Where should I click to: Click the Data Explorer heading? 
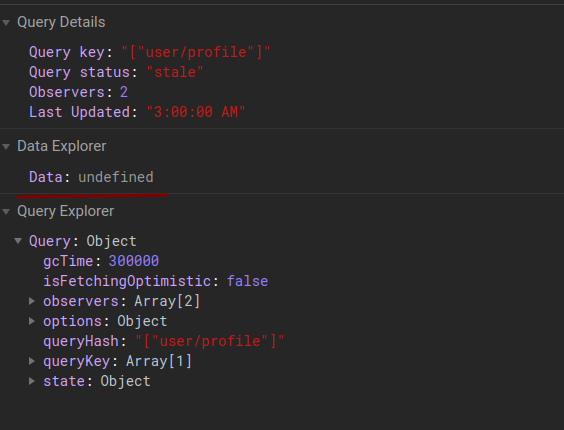(62, 146)
